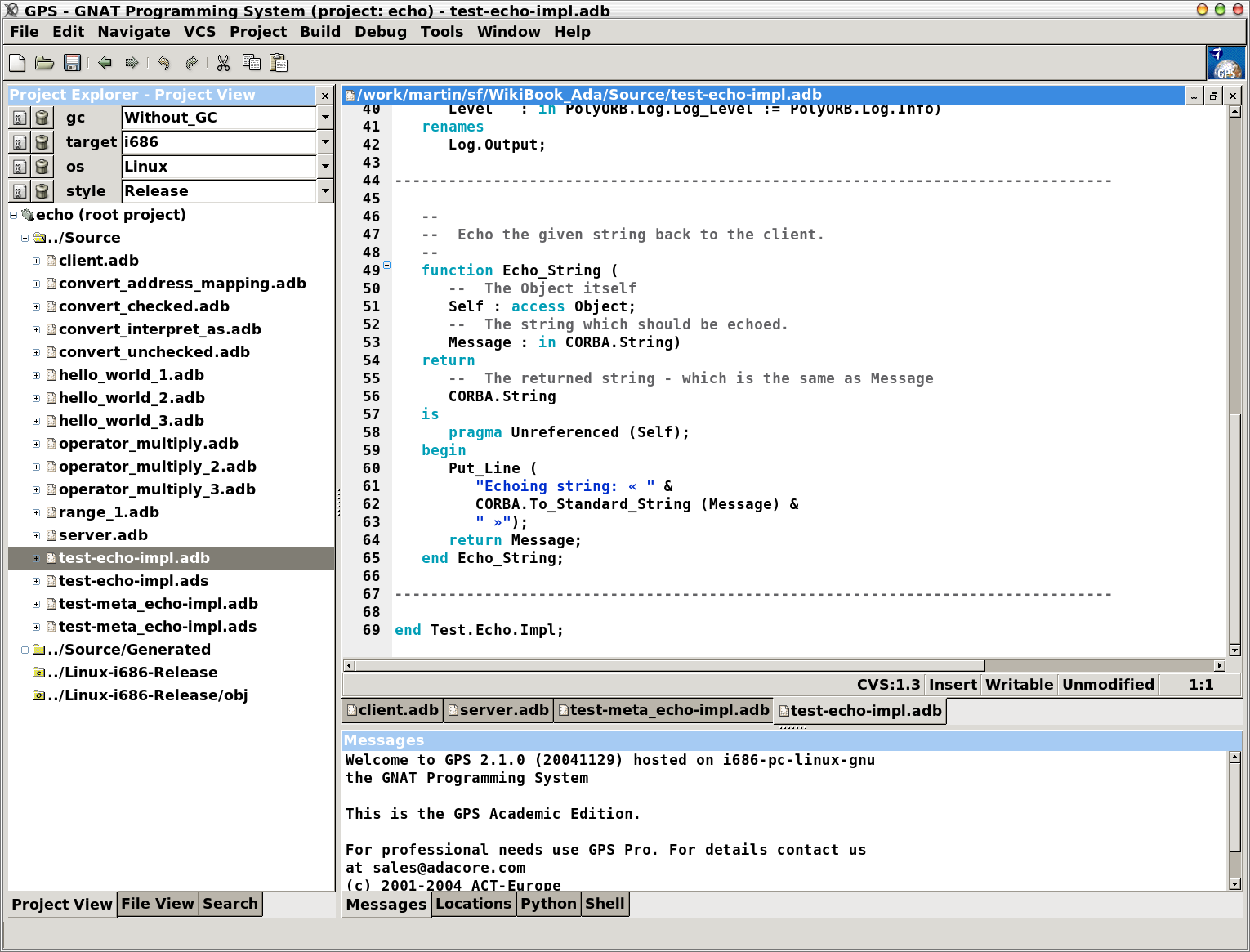Open the Build menu
Viewport: 1250px width, 952px height.
[319, 32]
